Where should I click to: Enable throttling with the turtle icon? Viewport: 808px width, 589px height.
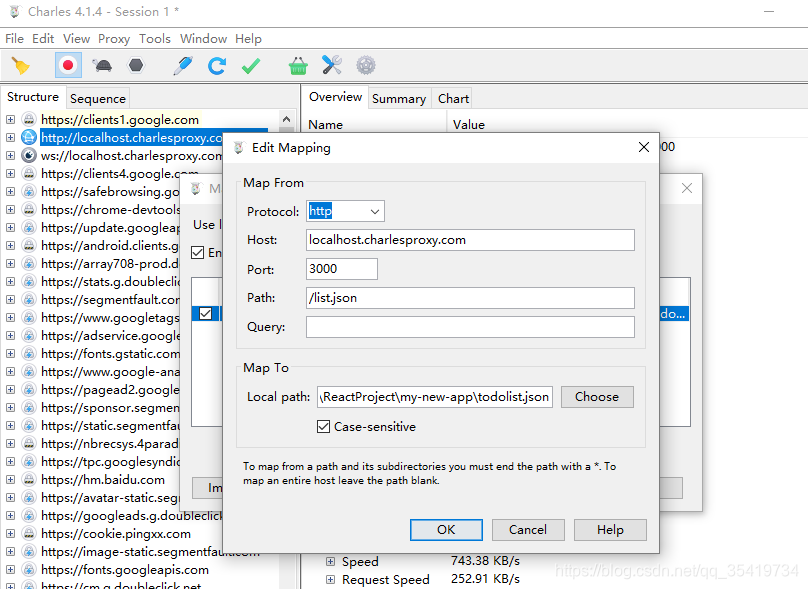point(102,65)
